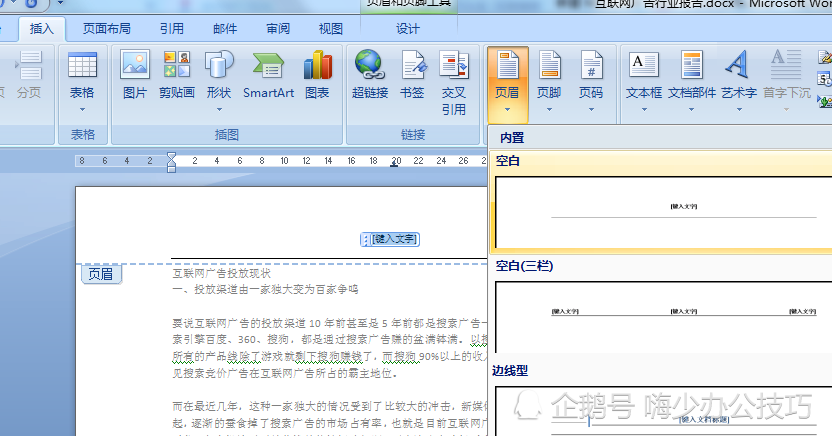Click the 空白(三栏) gallery label
This screenshot has height=436, width=832.
coord(524,266)
